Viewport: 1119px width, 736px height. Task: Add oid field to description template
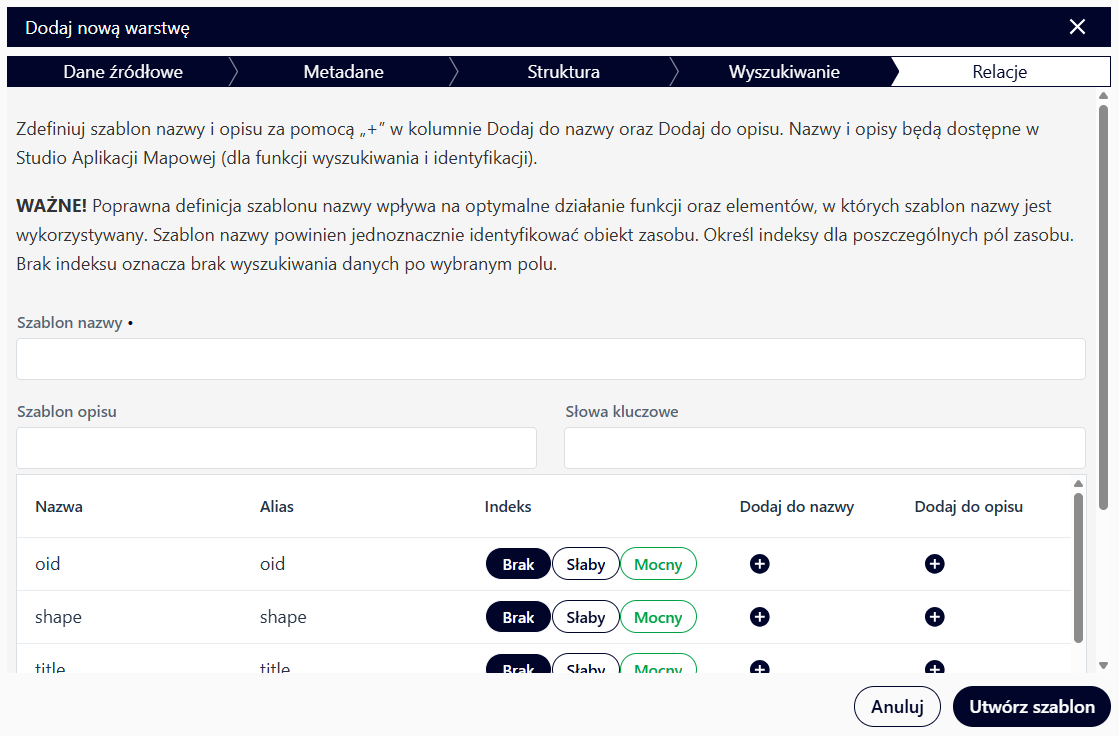(x=934, y=564)
